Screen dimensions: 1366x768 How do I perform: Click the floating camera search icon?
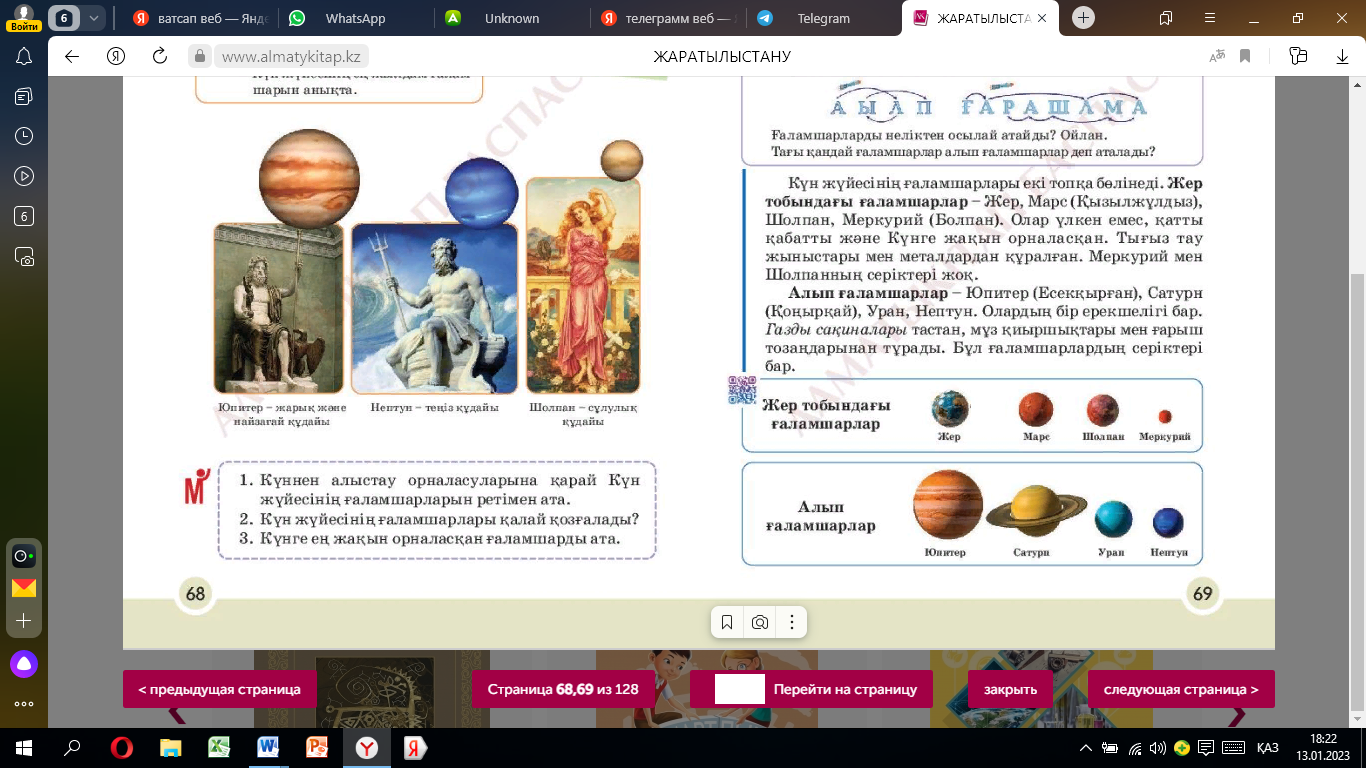760,622
